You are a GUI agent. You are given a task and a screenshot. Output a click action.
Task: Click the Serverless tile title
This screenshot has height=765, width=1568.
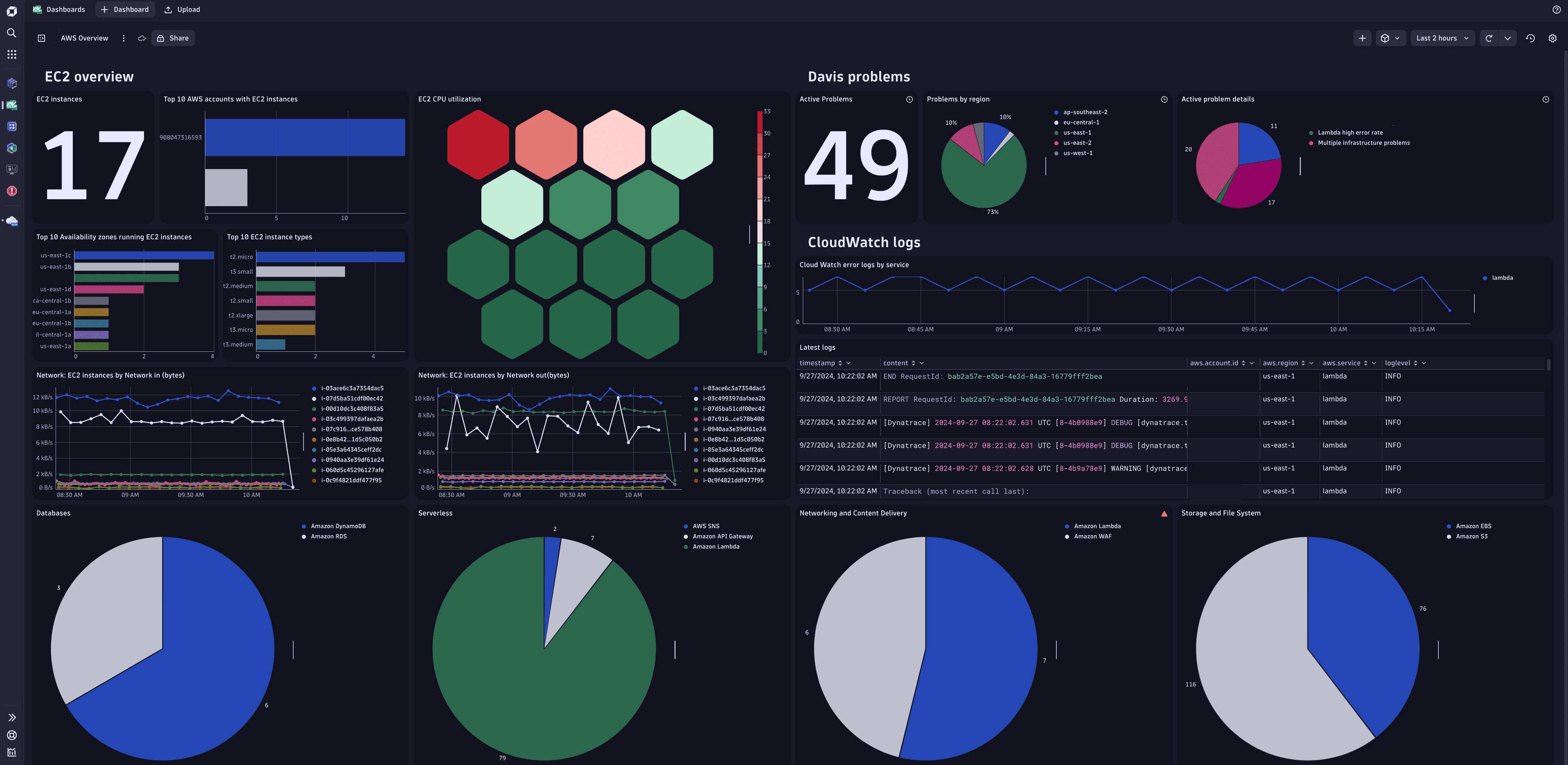(x=435, y=513)
